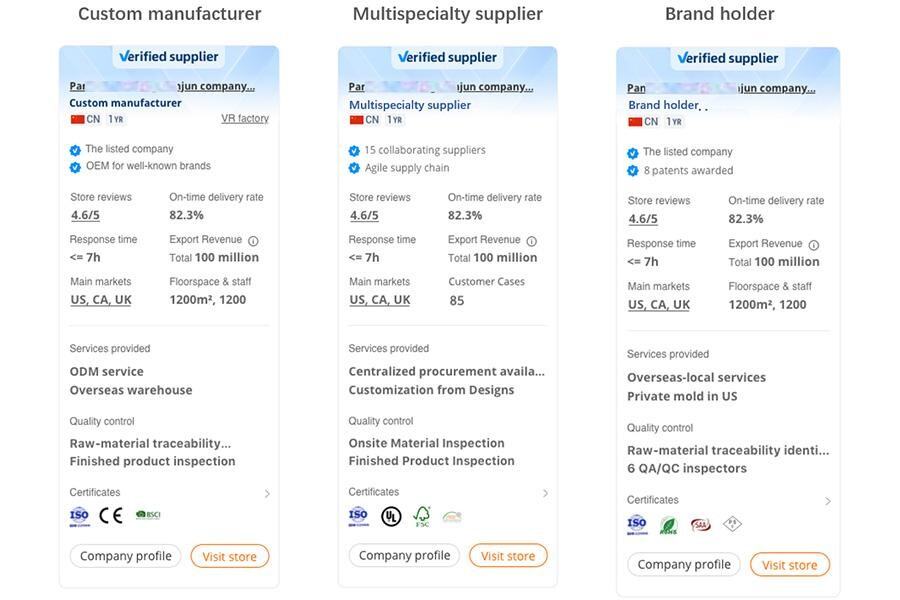Click Company profile in Custom manufacturer card
The width and height of the screenshot is (900, 600).
pos(125,556)
